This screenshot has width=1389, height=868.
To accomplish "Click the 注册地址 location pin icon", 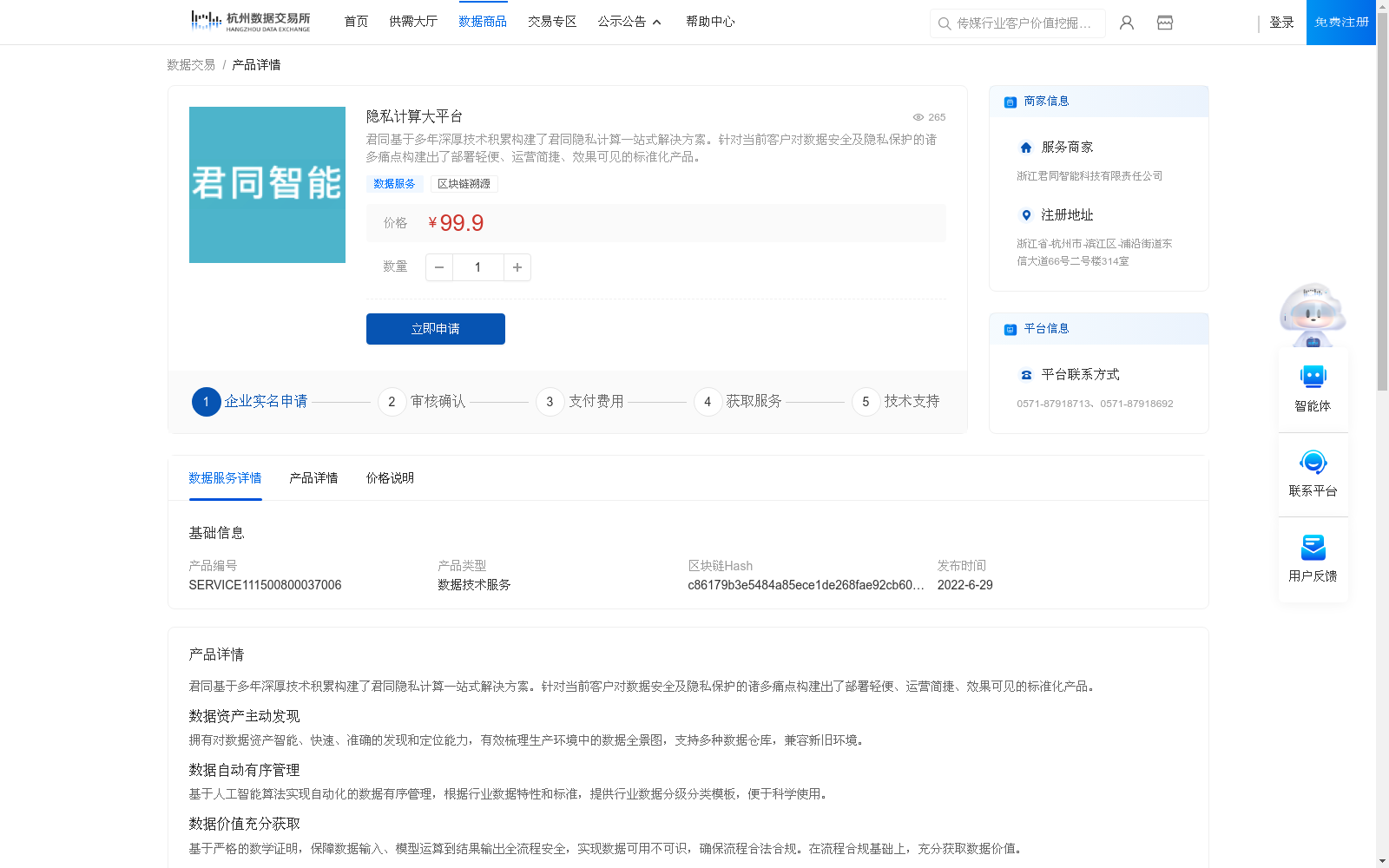I will [x=1026, y=215].
